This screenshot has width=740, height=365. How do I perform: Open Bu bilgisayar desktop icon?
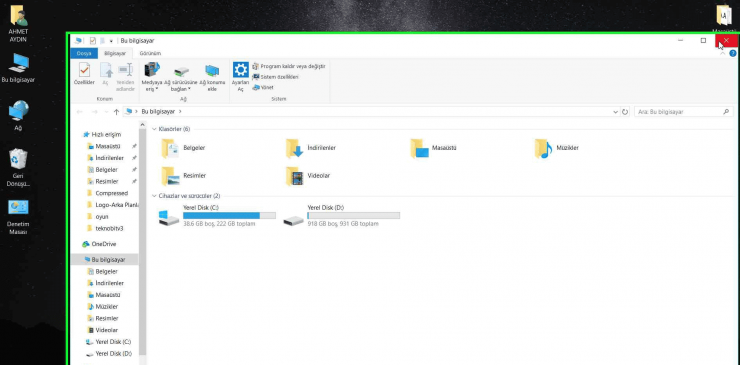click(x=18, y=68)
